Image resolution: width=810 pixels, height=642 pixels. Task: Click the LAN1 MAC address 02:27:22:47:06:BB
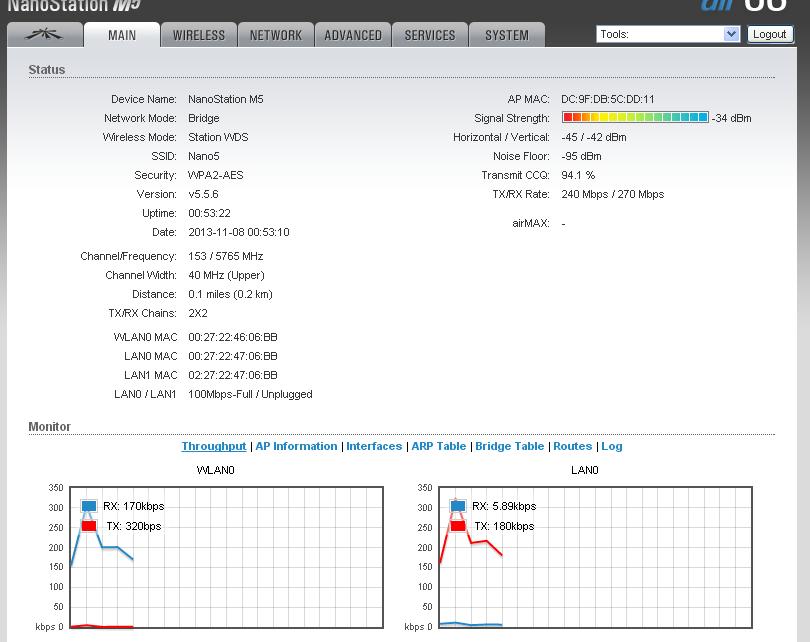pyautogui.click(x=232, y=375)
